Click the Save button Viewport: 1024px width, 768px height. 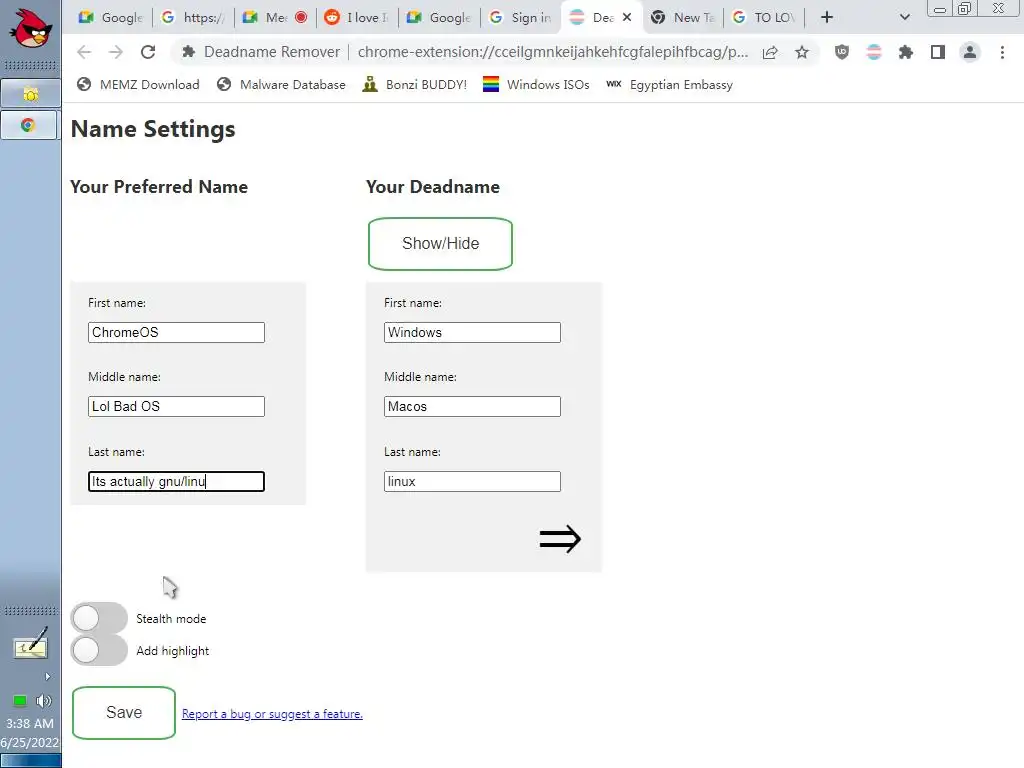[x=123, y=712]
